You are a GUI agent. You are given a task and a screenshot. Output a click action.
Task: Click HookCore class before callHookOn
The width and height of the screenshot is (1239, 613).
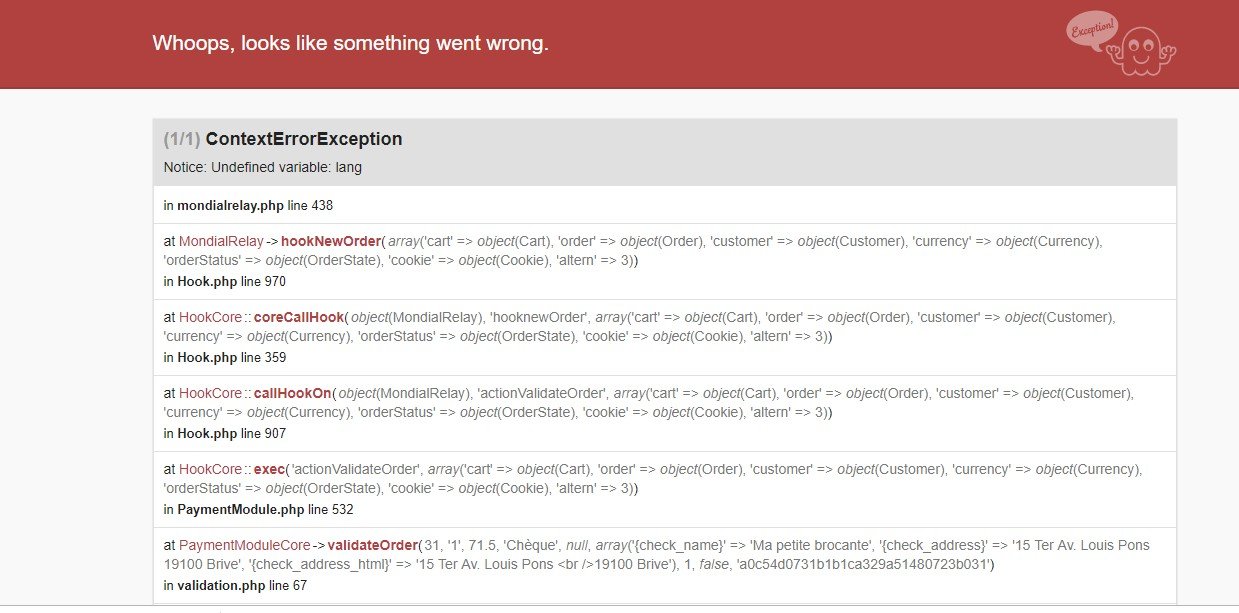pos(210,393)
